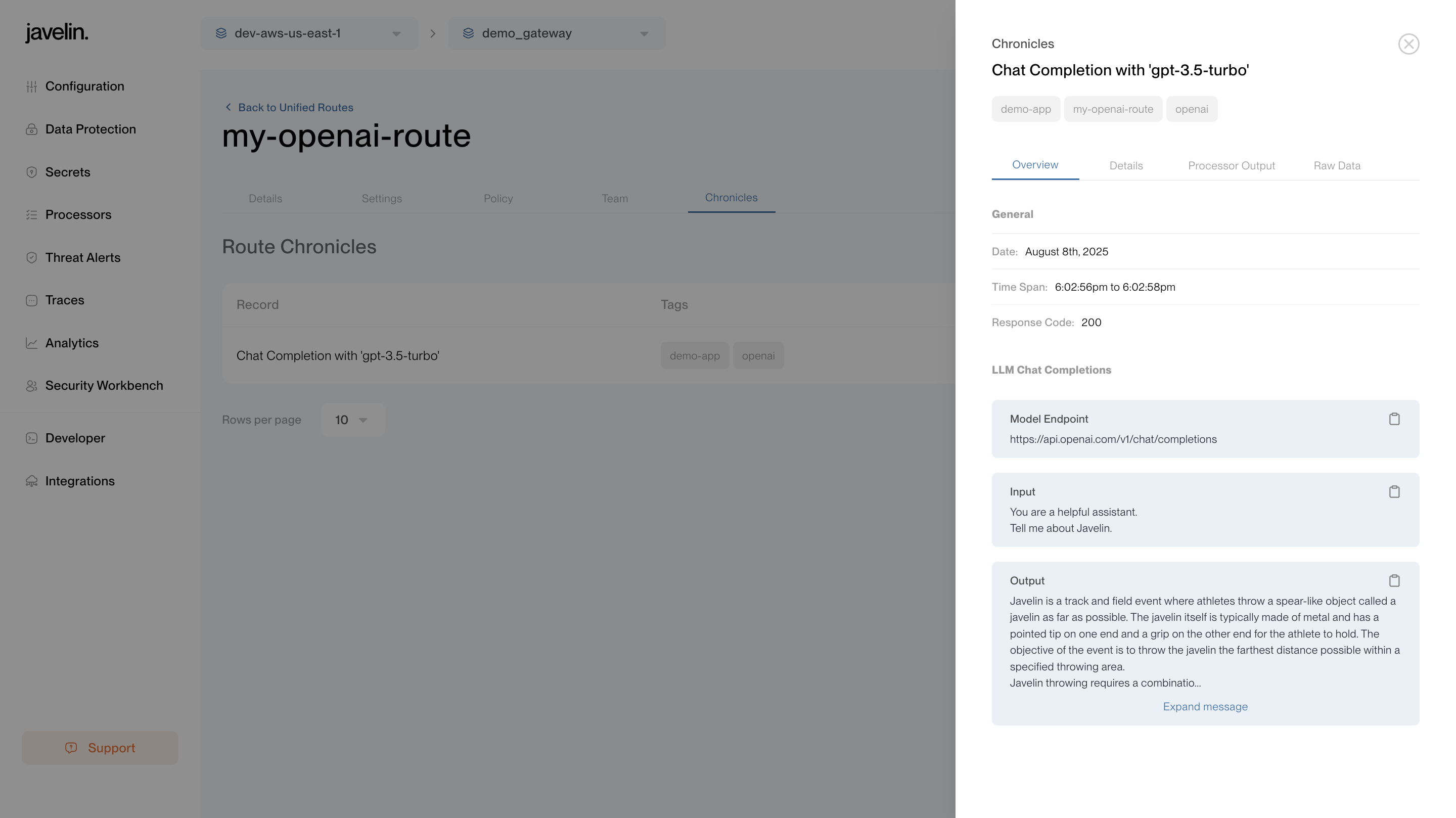
Task: Click the Developer terminal icon
Action: (x=32, y=438)
